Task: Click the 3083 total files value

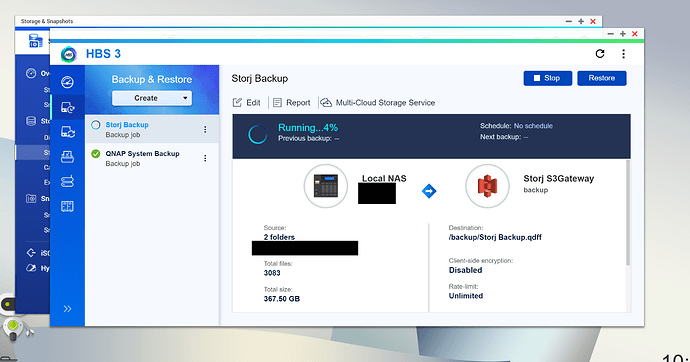Action: [272, 273]
